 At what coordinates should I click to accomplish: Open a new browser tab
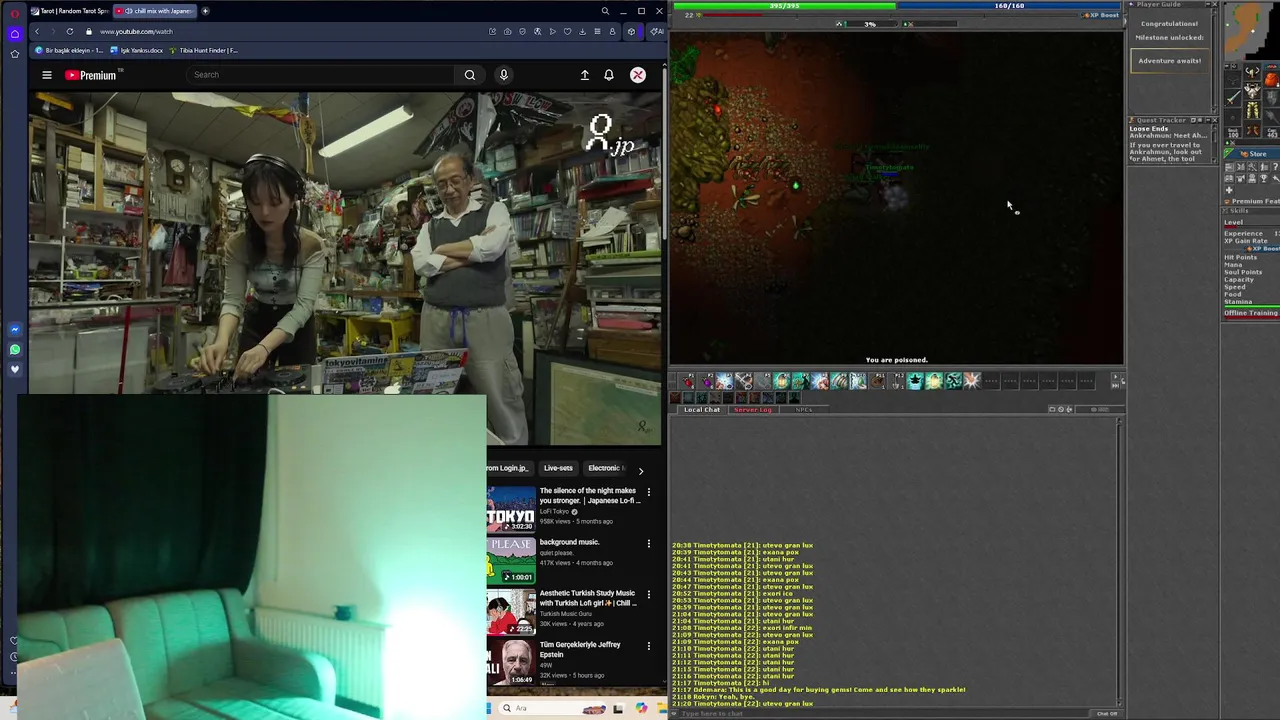[205, 11]
